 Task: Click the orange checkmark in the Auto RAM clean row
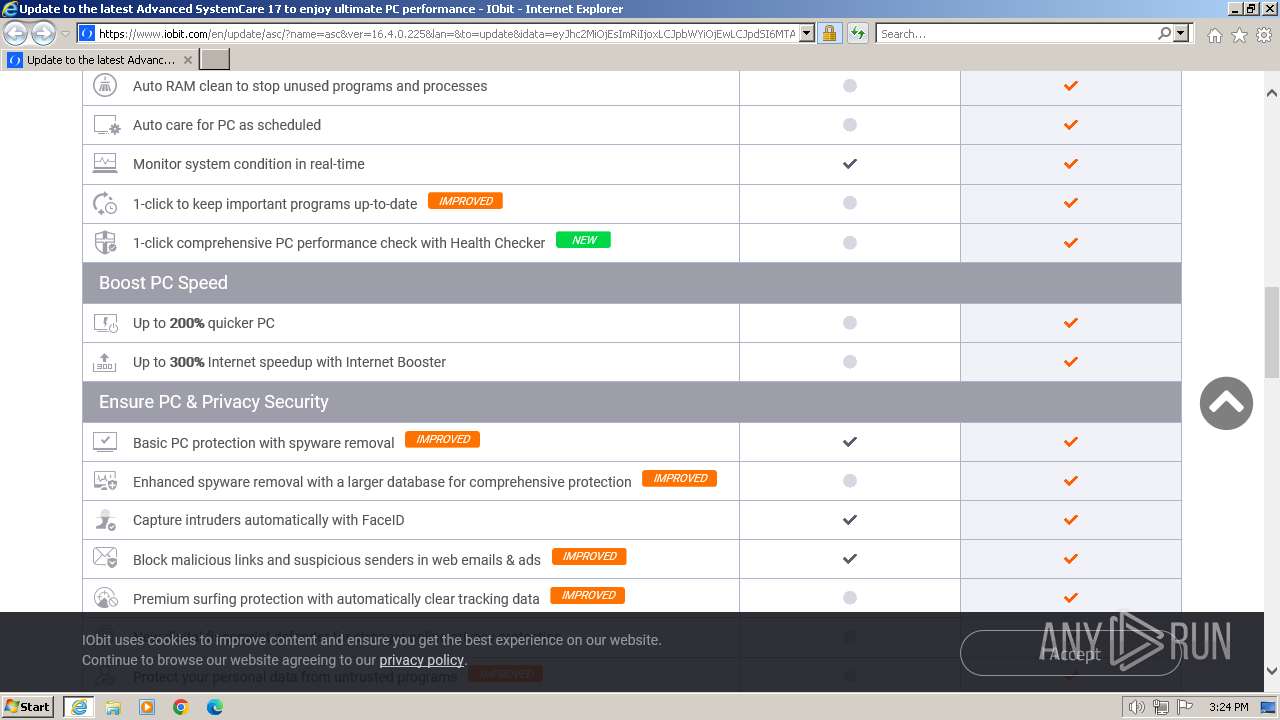[1071, 86]
